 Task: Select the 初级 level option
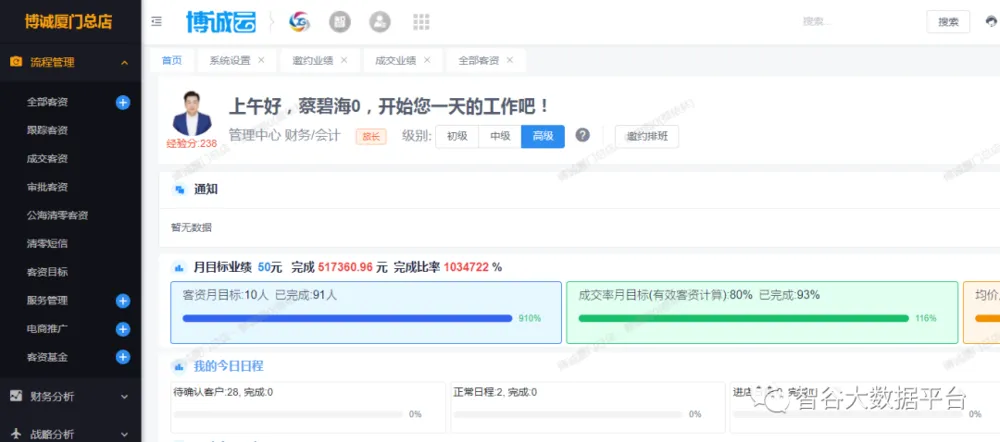[457, 136]
